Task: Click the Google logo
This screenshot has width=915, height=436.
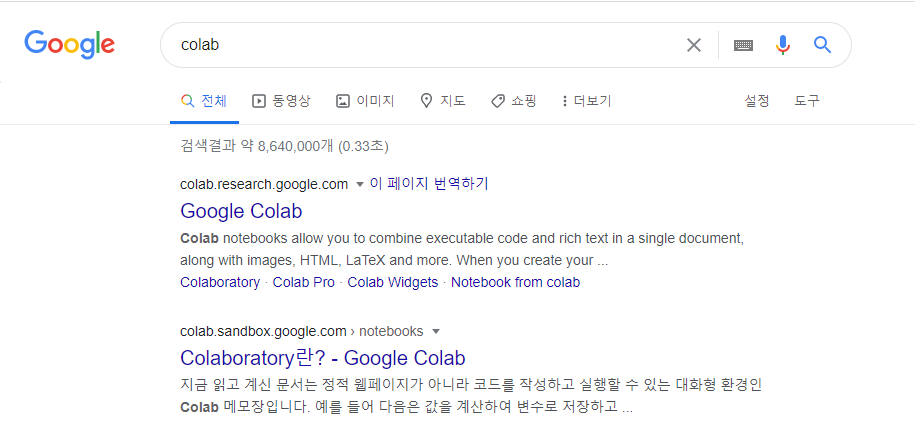Action: (69, 45)
